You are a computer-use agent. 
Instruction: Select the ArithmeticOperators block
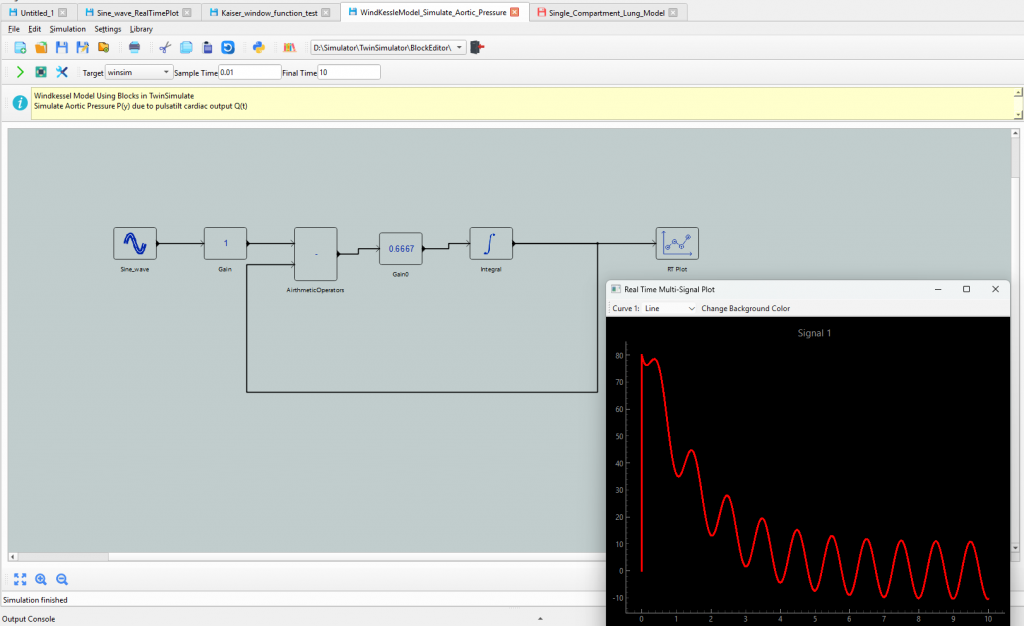pos(315,254)
